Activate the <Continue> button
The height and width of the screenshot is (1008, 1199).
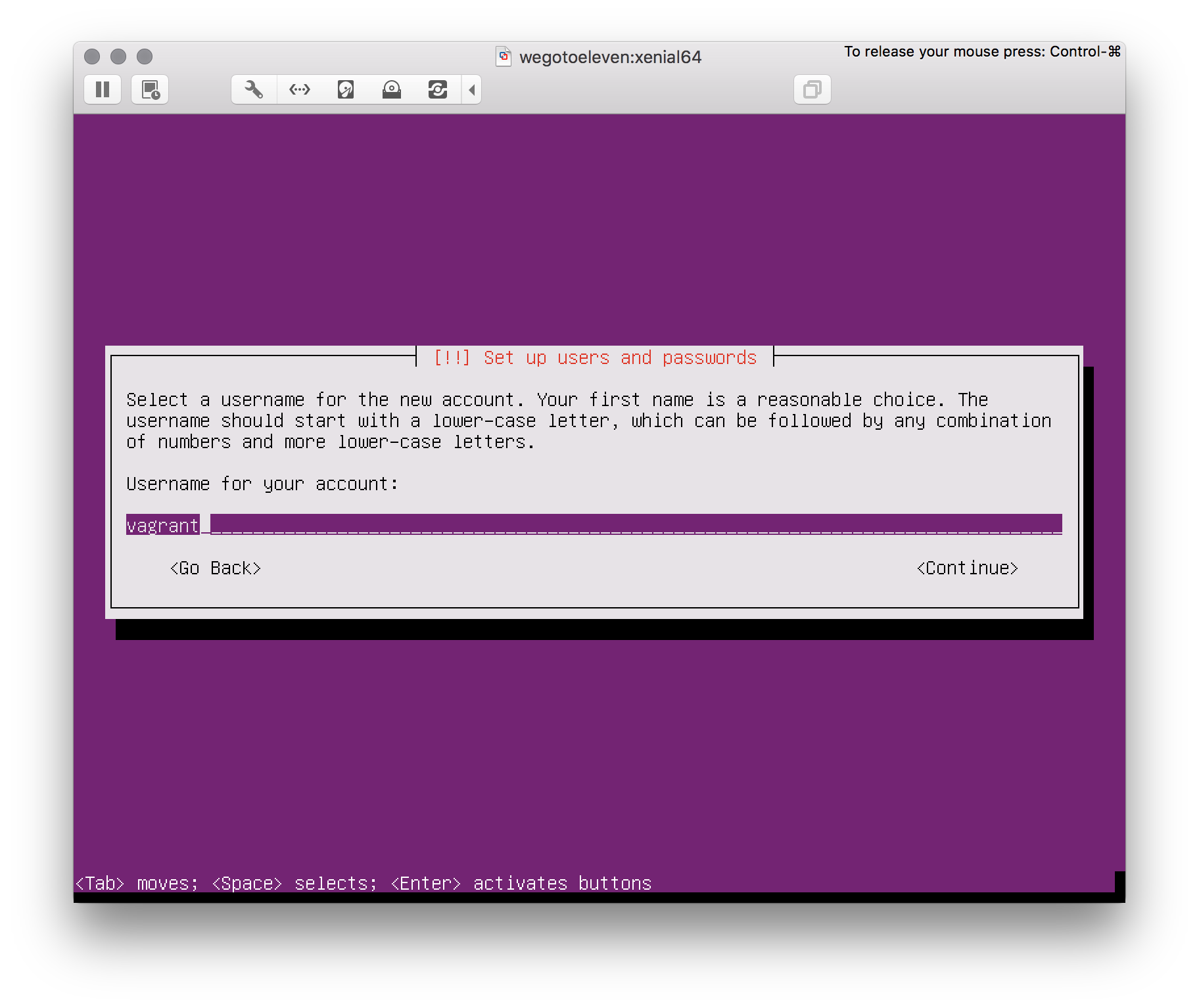(x=968, y=568)
